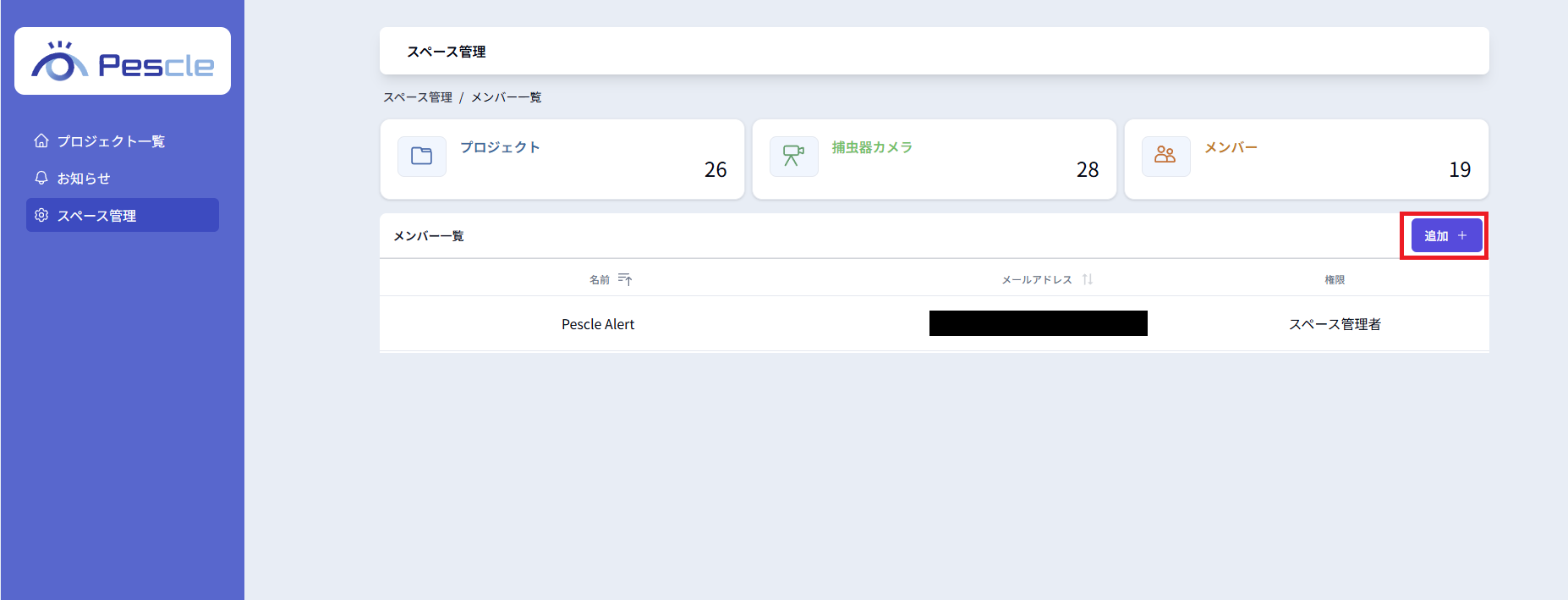Select スペース管理 in the sidebar

coord(123,216)
